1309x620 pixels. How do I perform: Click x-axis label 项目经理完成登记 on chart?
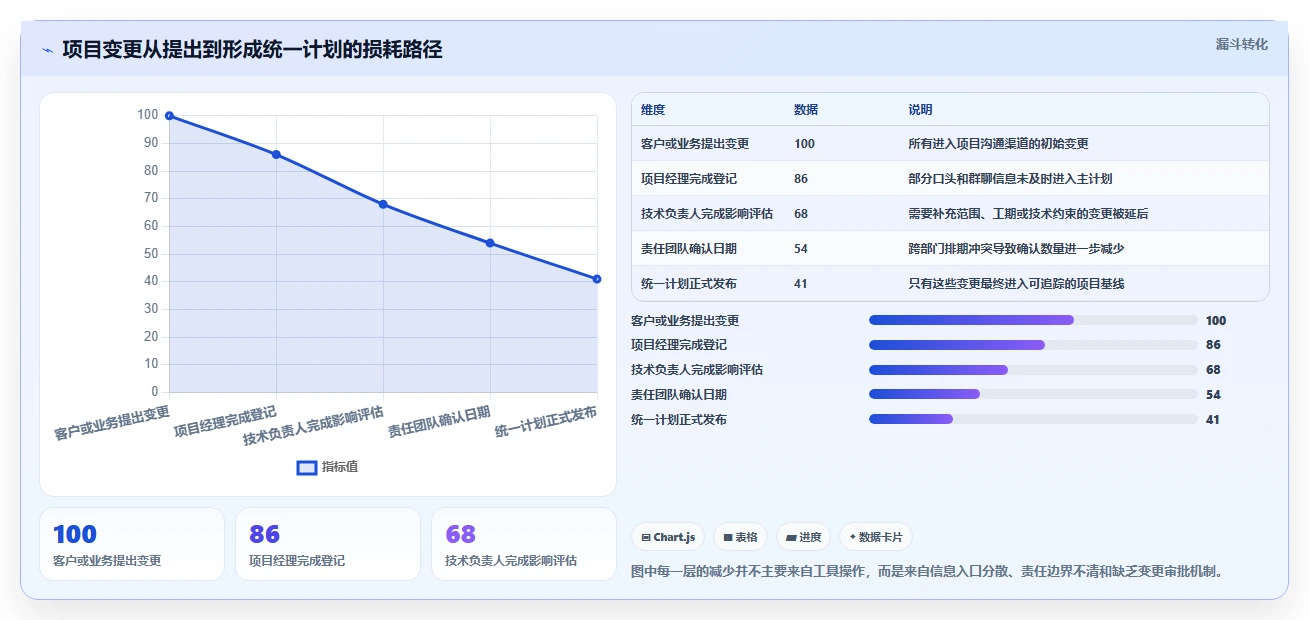[x=226, y=422]
